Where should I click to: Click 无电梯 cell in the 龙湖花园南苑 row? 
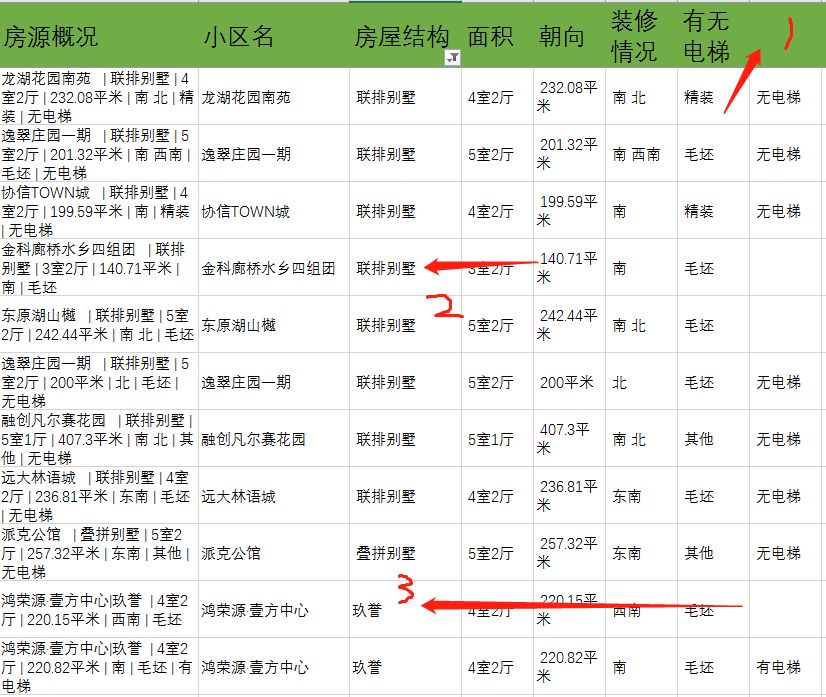[x=785, y=96]
